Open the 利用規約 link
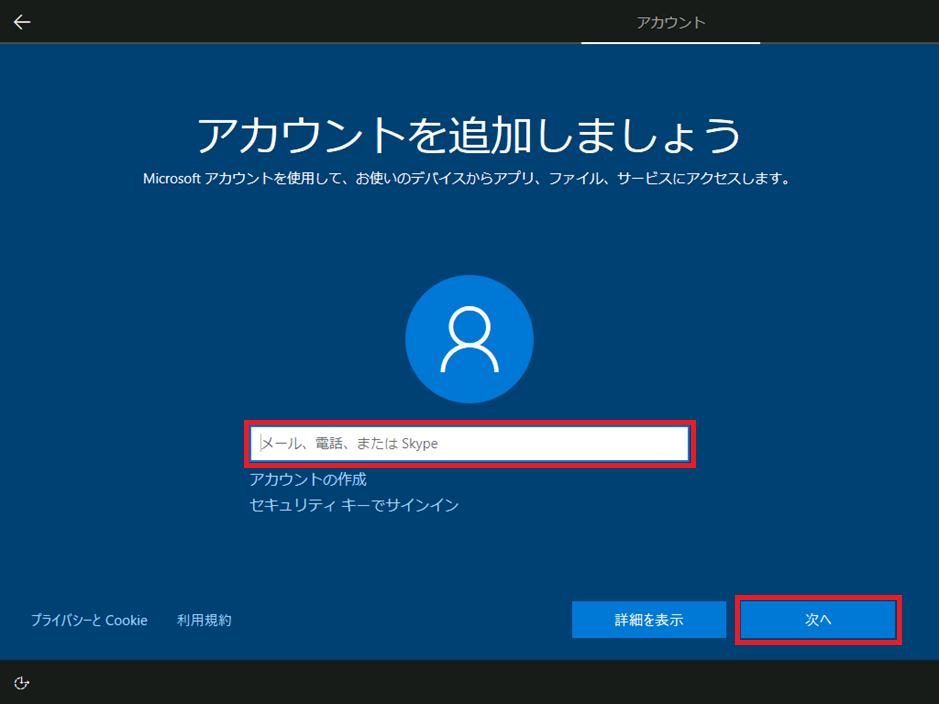Screen dimensions: 939x704 tap(204, 620)
